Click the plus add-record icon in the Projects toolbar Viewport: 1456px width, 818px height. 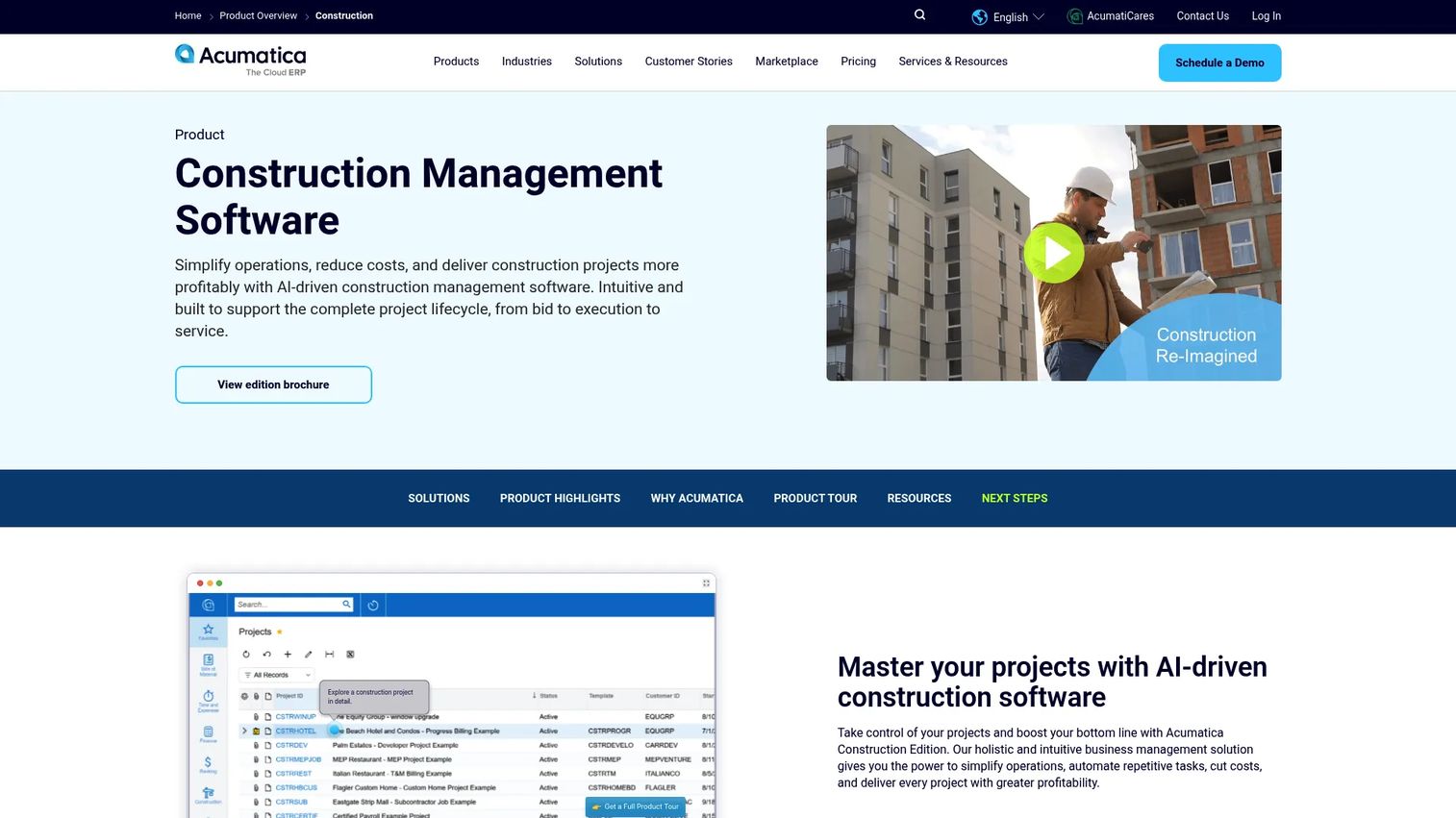pos(288,654)
